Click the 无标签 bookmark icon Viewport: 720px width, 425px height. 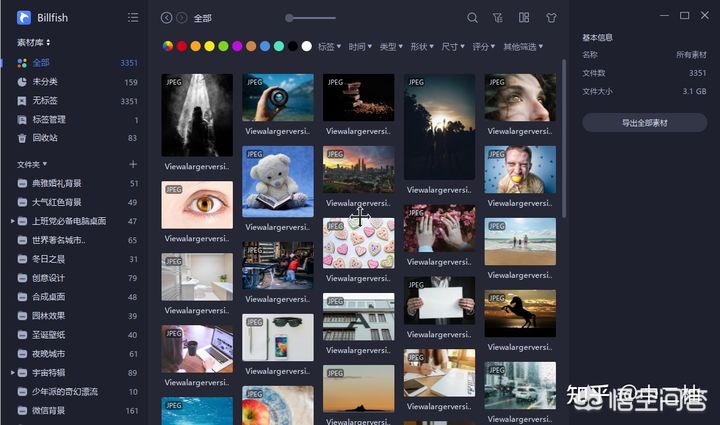[x=22, y=101]
